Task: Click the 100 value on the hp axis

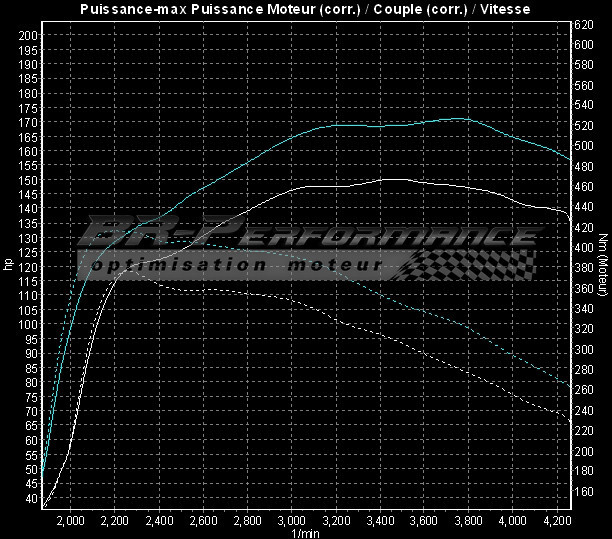Action: point(29,325)
